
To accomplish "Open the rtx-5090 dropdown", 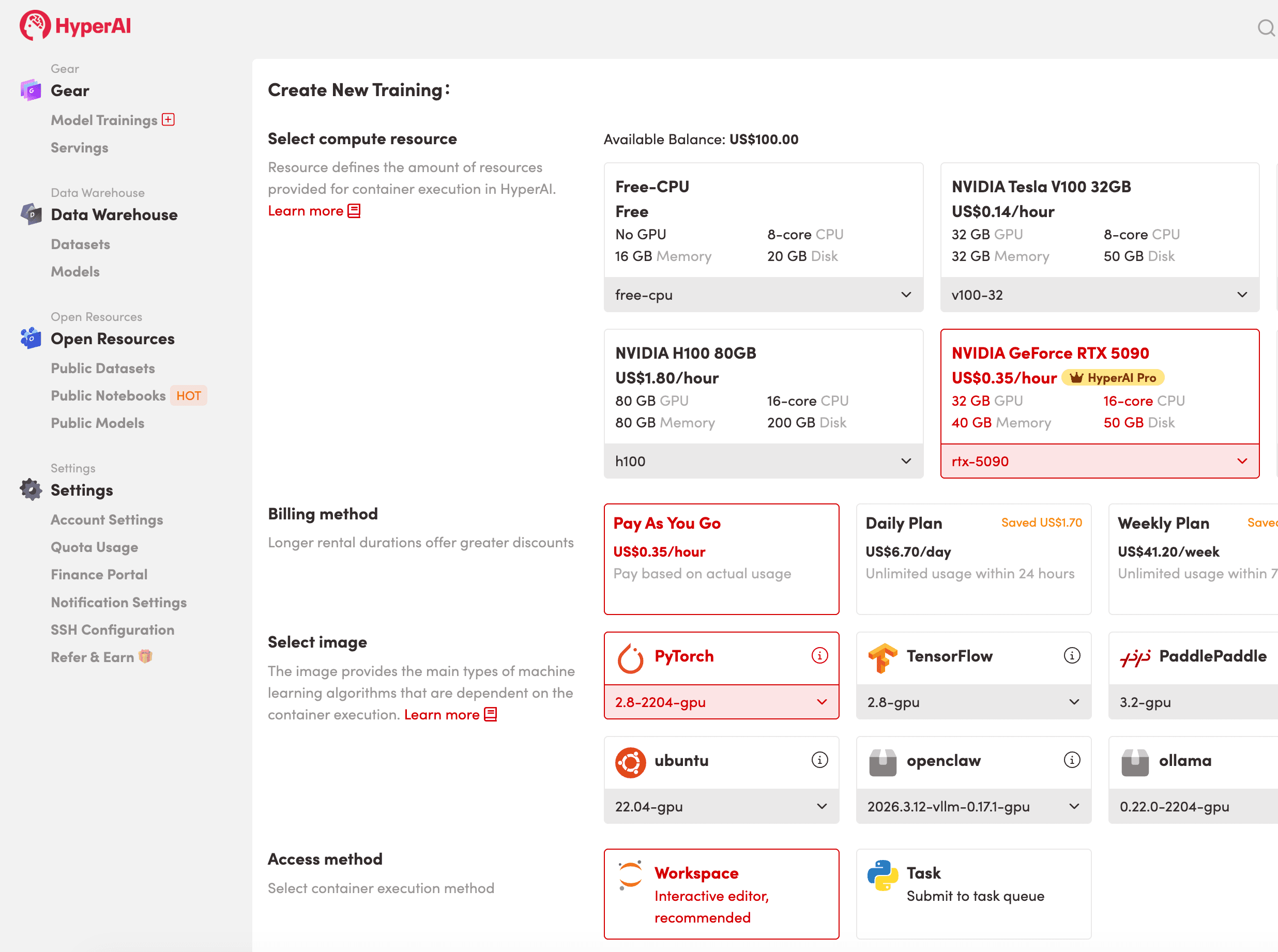I will coord(1099,461).
